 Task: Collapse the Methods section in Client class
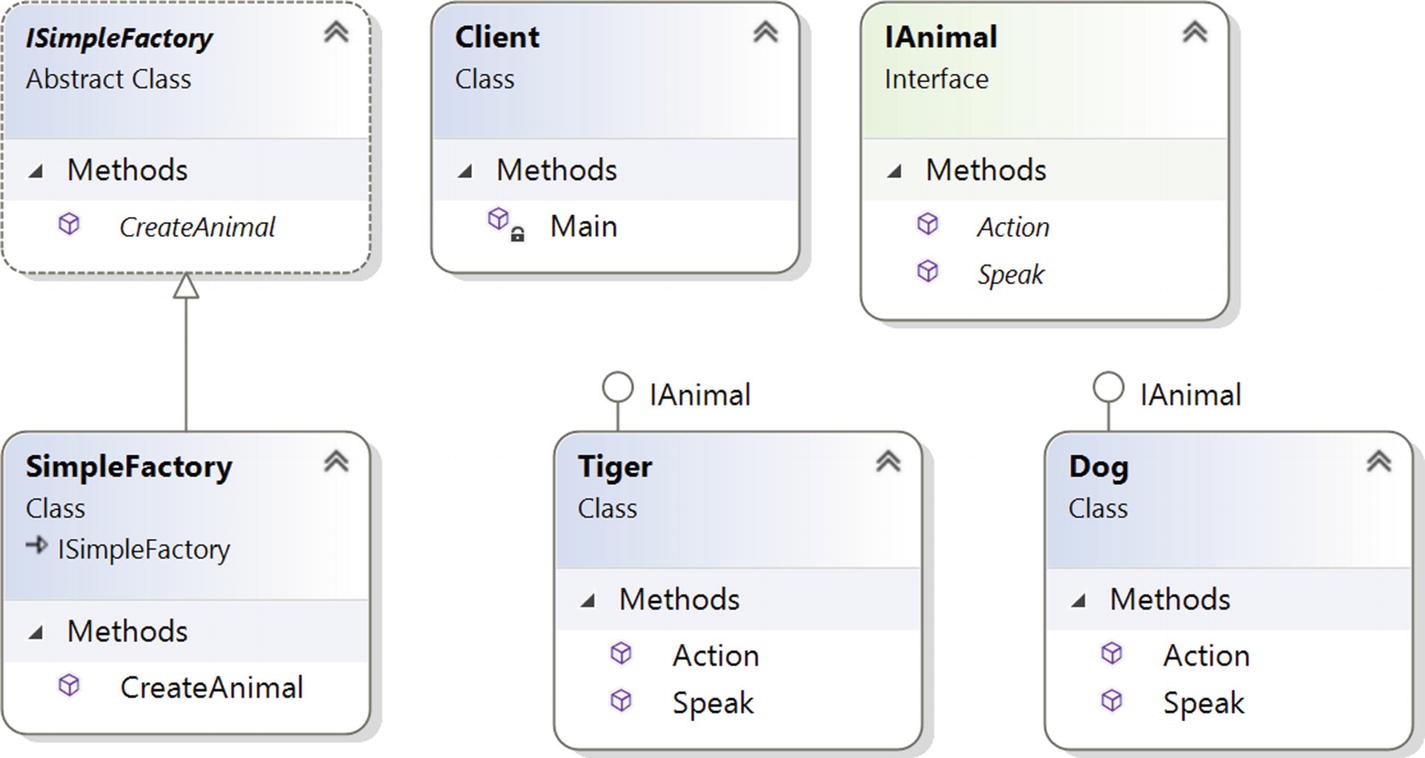coord(465,171)
